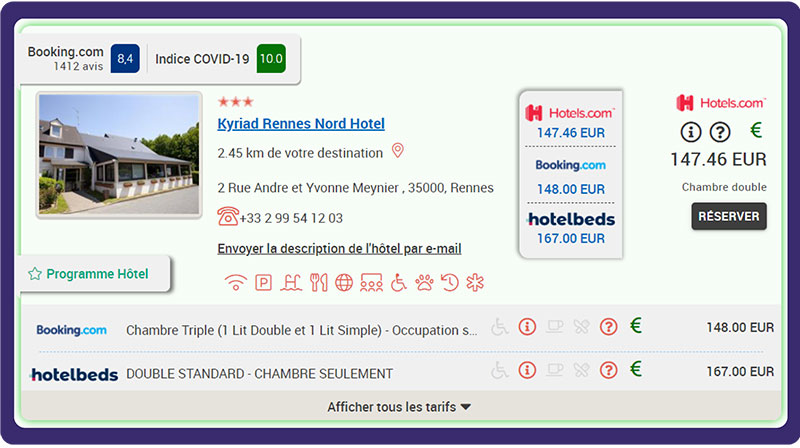Open info icon in hotelbeds DOUBLE STANDARD row
This screenshot has height=448, width=800.
[527, 370]
